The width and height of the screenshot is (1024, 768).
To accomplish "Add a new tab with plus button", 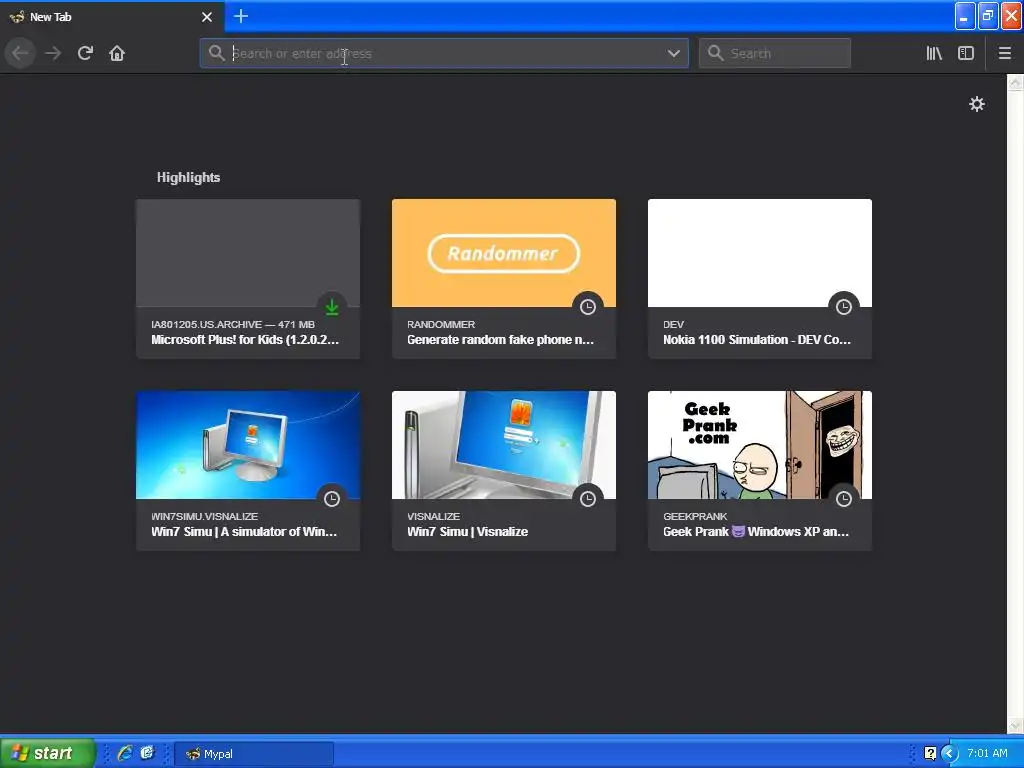I will (x=241, y=16).
